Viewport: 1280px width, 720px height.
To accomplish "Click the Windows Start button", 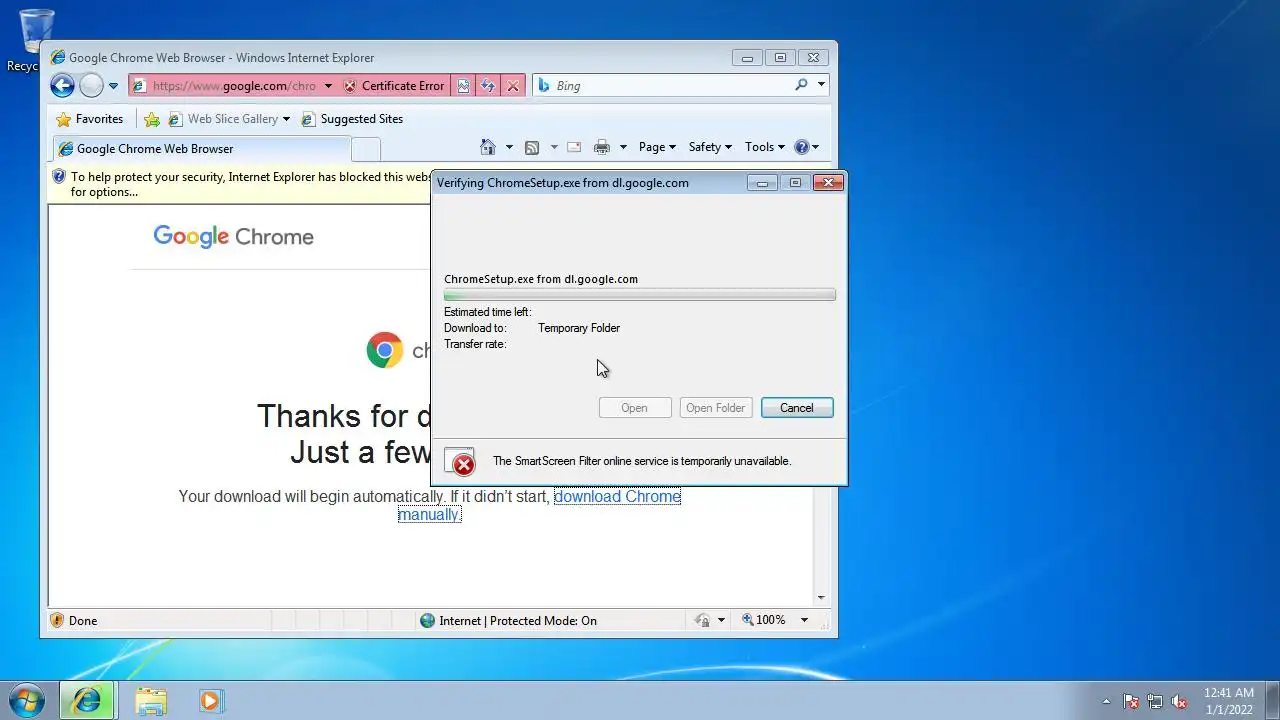I will pos(27,700).
